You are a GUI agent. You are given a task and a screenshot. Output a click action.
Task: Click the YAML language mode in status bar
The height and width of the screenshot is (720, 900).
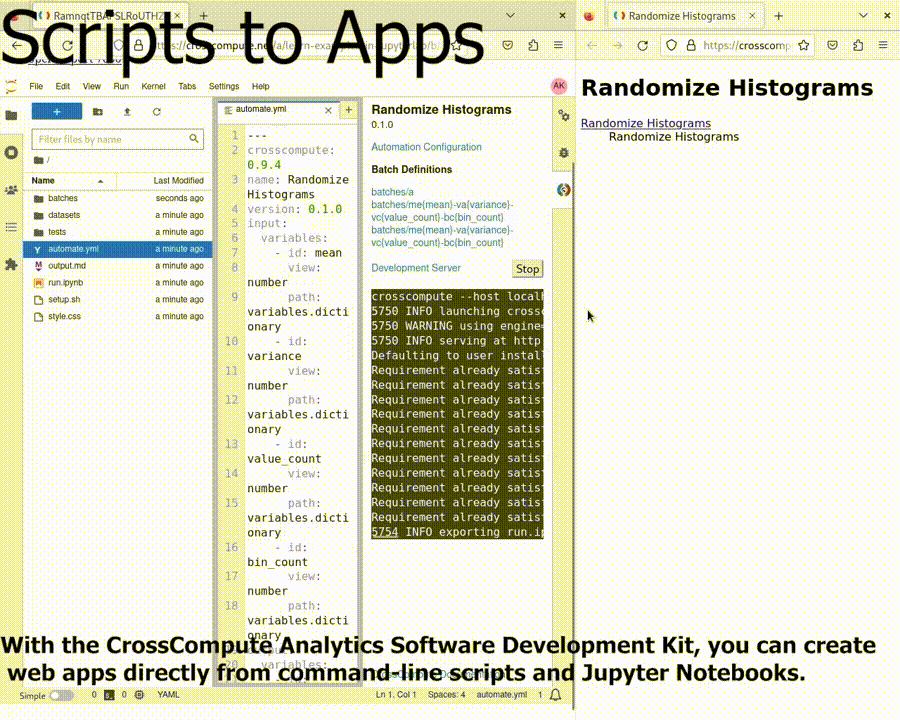168,695
